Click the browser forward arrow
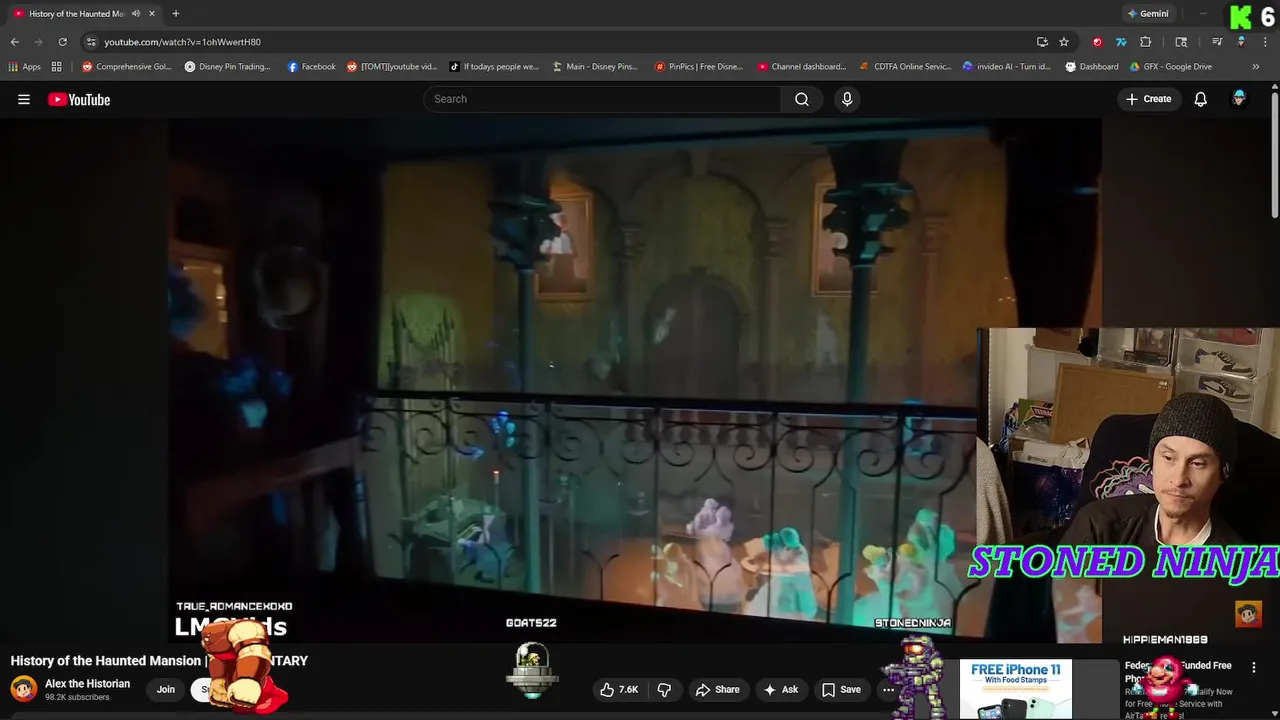 (39, 42)
